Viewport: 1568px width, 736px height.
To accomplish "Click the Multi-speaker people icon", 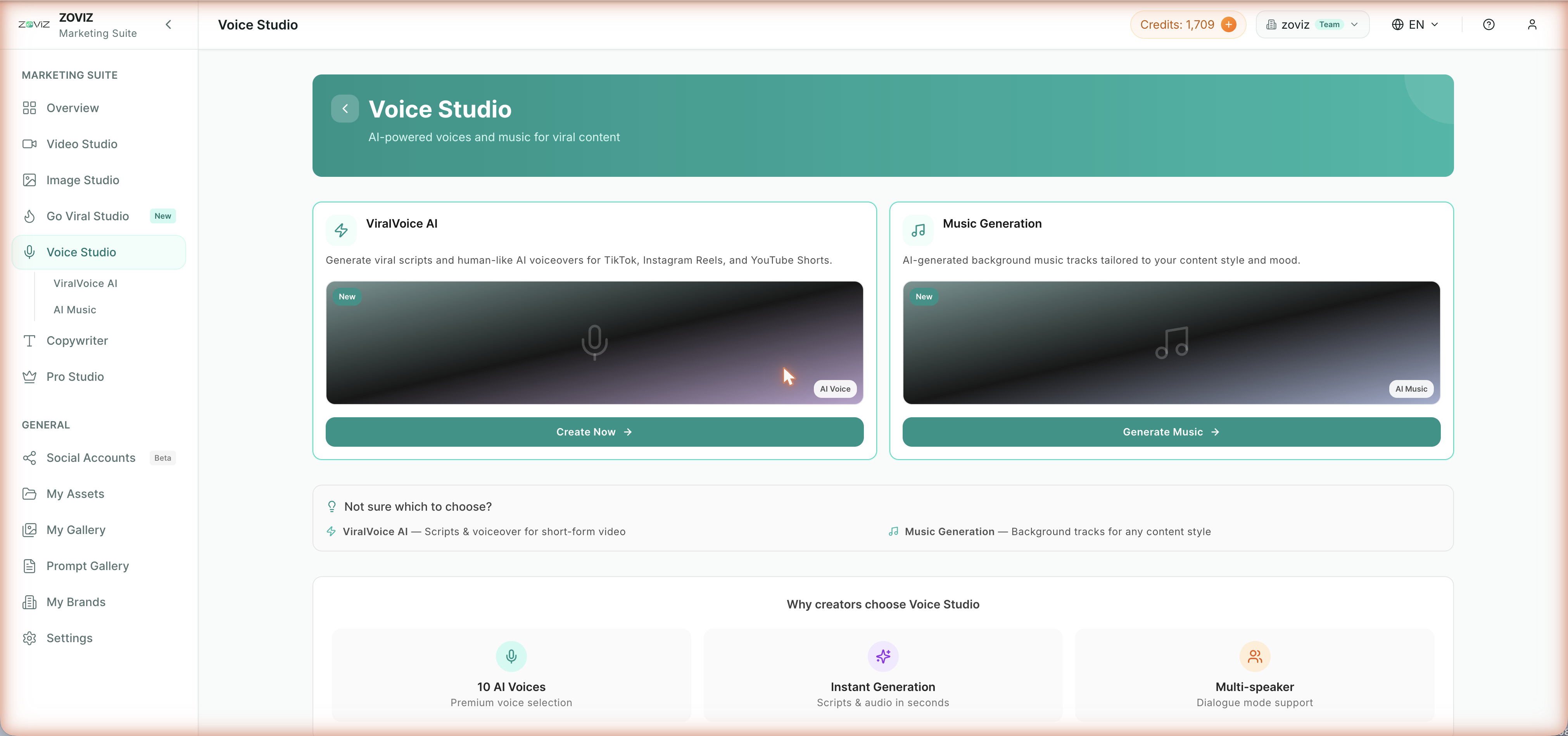I will pyautogui.click(x=1255, y=656).
